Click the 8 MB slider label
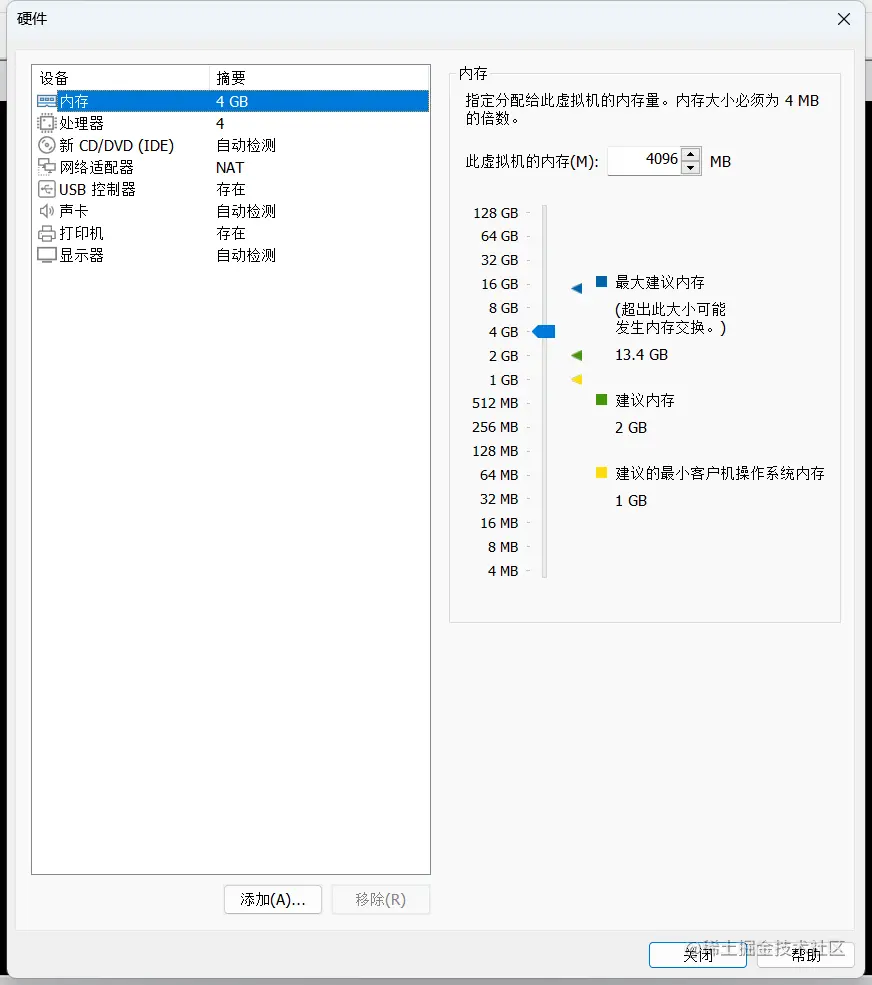This screenshot has width=872, height=985. (x=503, y=547)
